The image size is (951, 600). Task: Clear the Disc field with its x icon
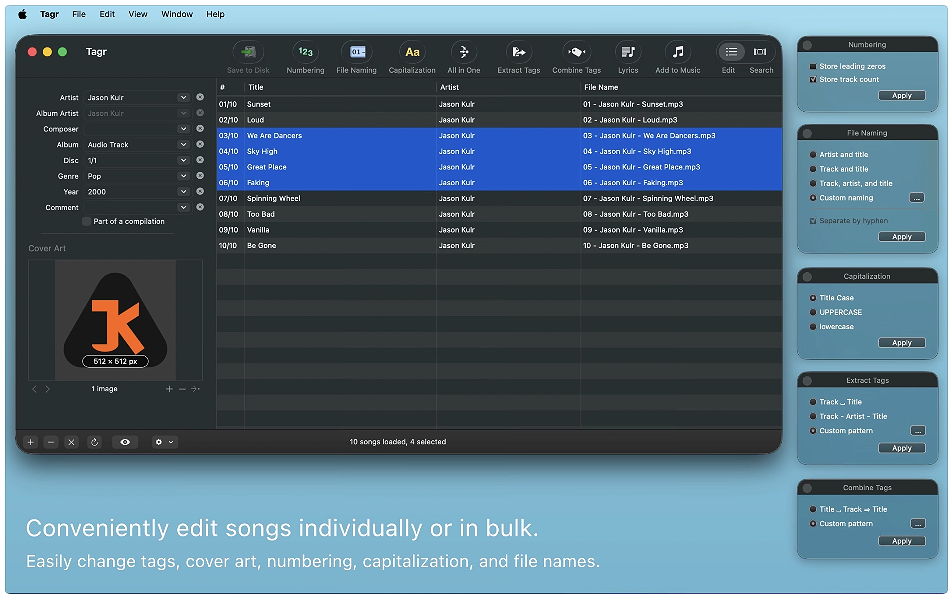click(x=200, y=160)
